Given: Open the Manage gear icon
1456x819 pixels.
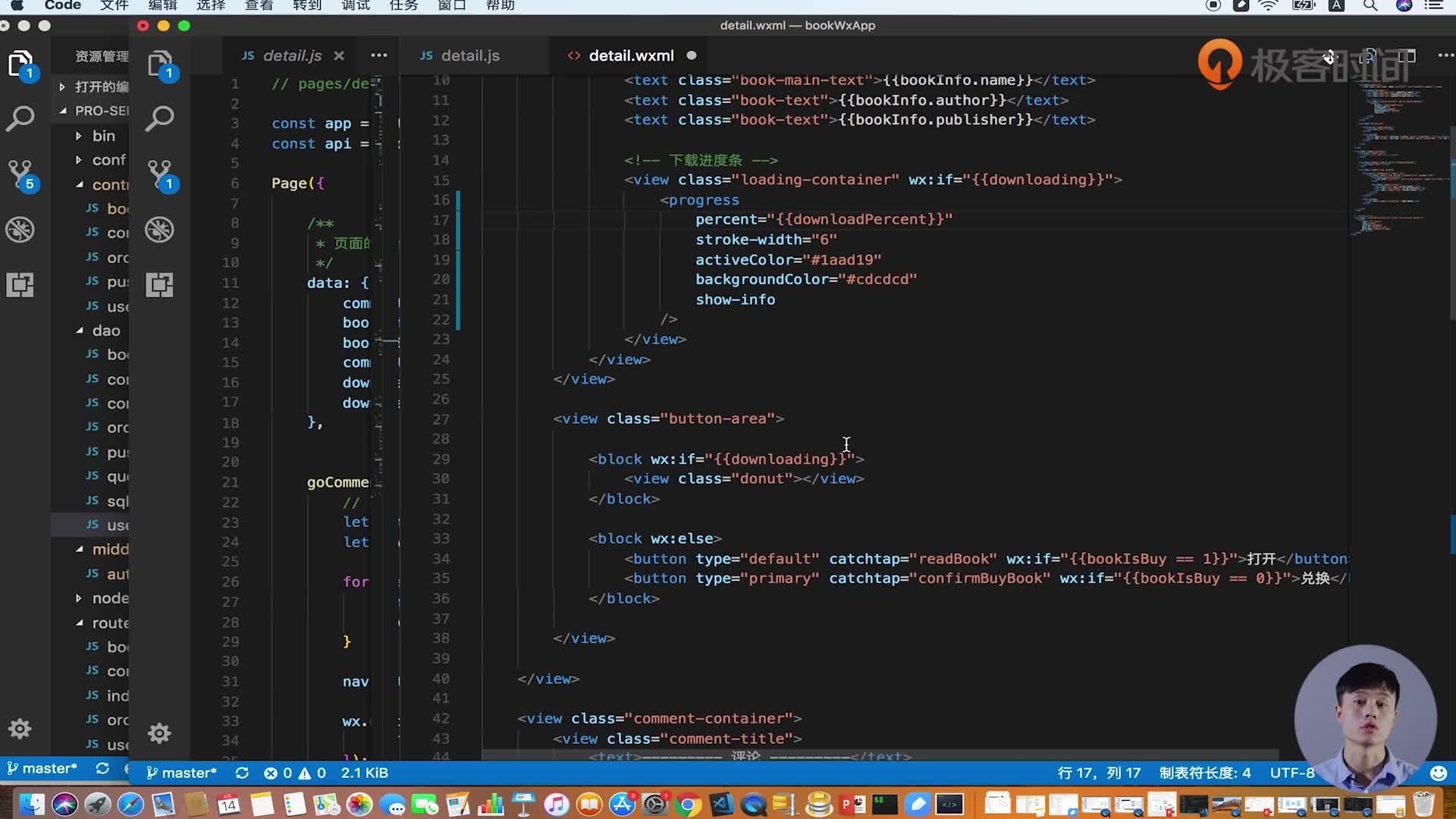Looking at the screenshot, I should tap(159, 733).
